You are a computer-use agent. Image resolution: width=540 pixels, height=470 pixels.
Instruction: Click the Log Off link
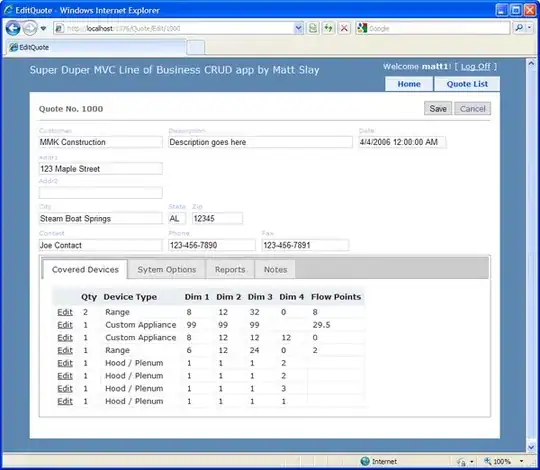click(x=475, y=66)
